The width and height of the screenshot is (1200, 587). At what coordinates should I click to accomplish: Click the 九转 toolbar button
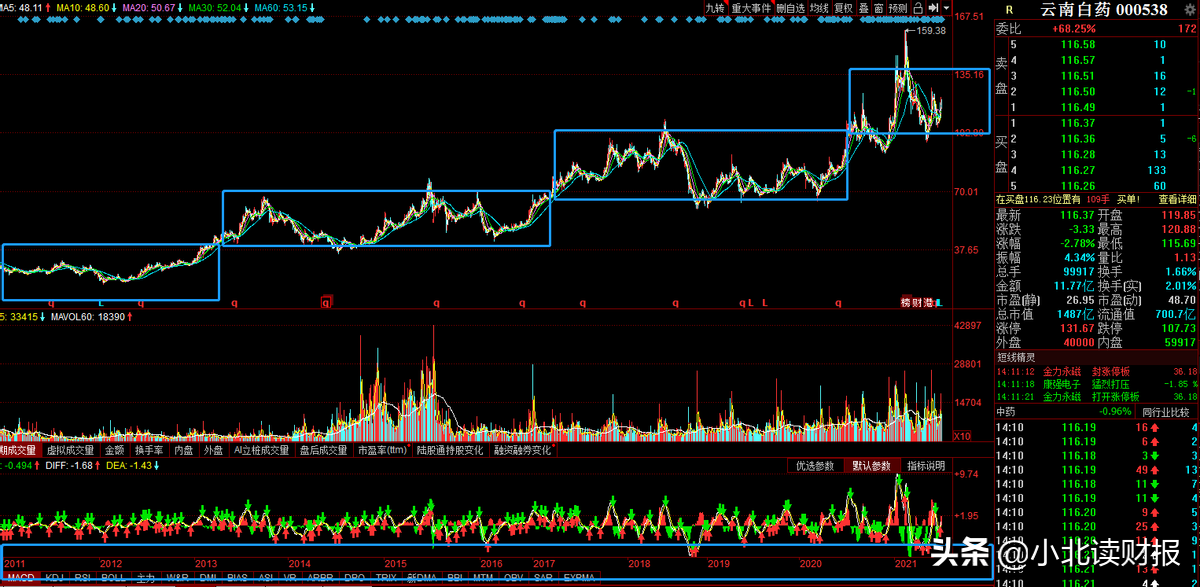click(716, 8)
